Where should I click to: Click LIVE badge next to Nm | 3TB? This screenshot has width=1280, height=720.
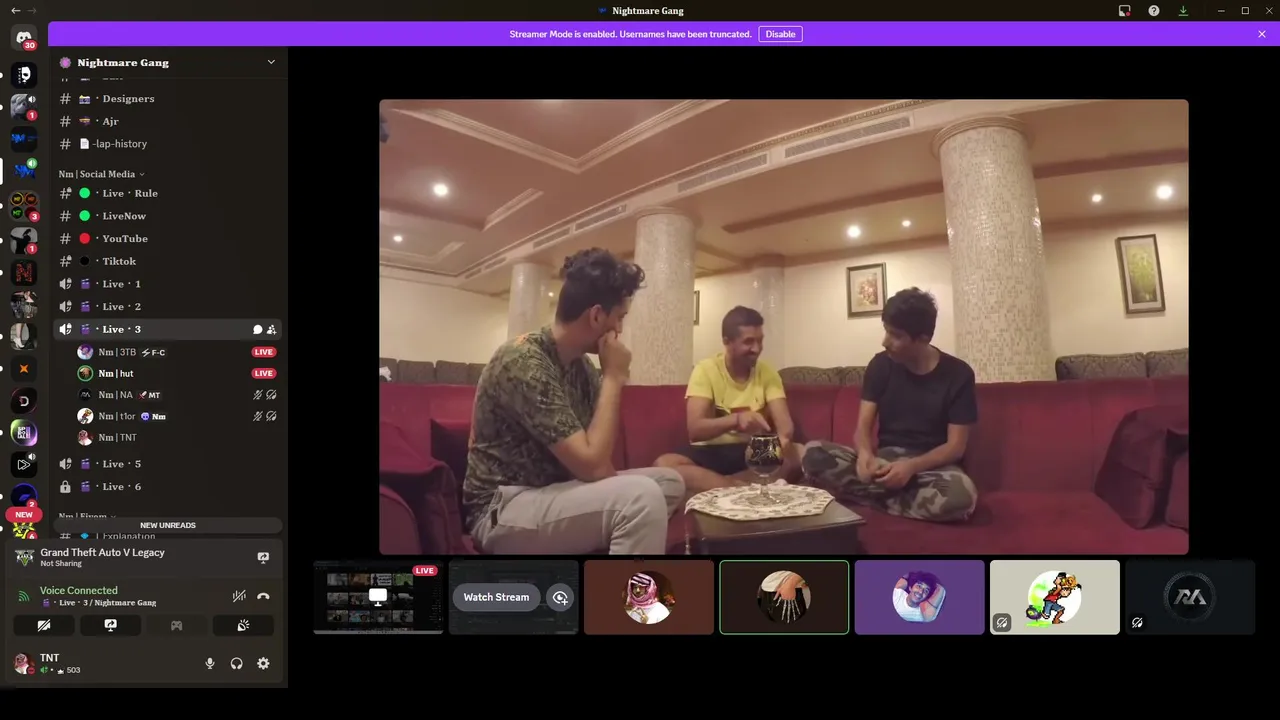[264, 352]
